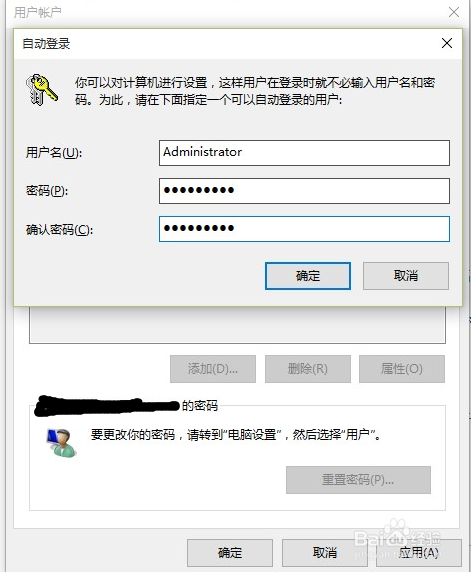Click the 用户名 Administrator text field
The image size is (471, 572).
click(304, 153)
